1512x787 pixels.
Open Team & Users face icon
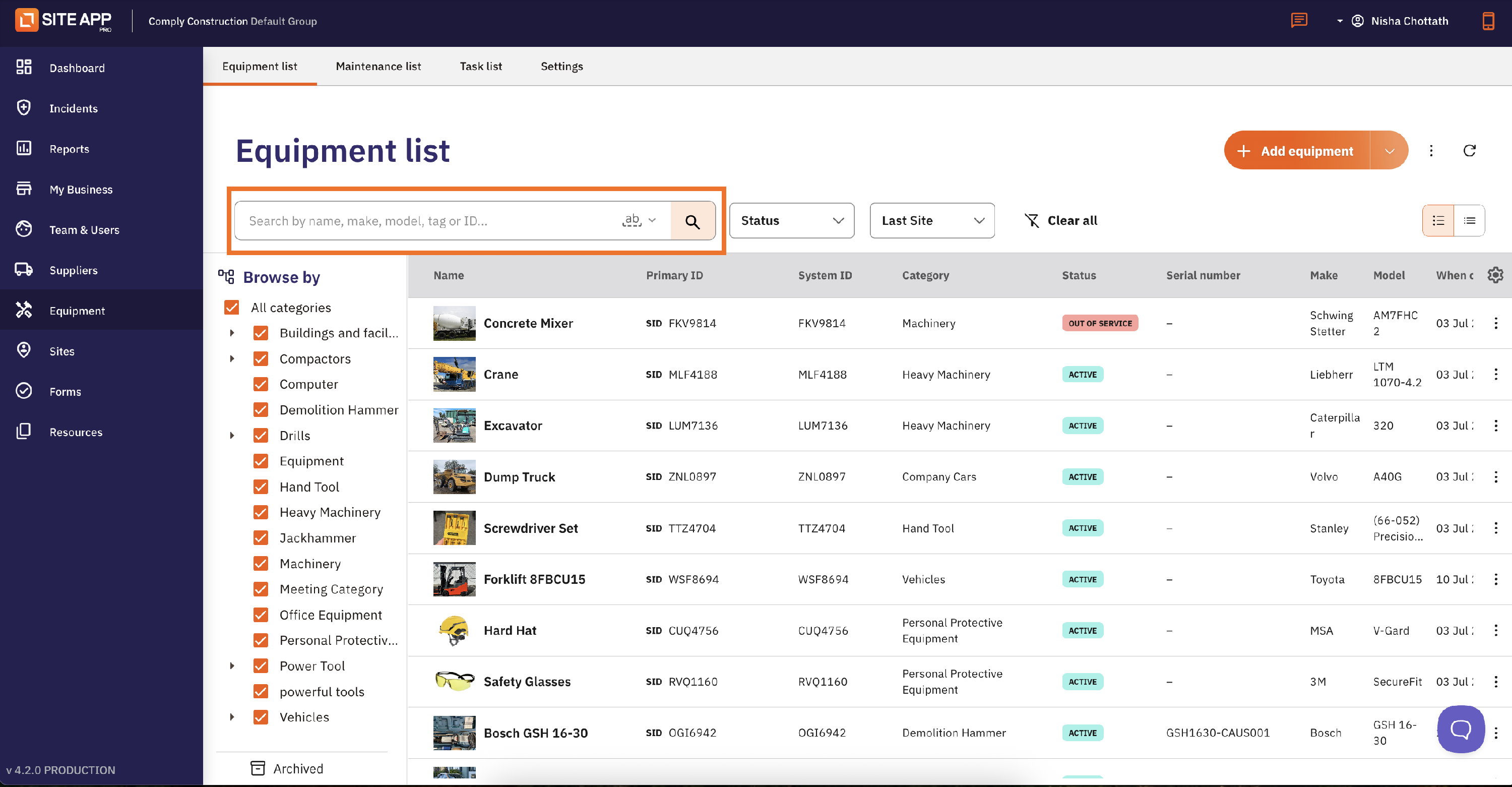(24, 229)
